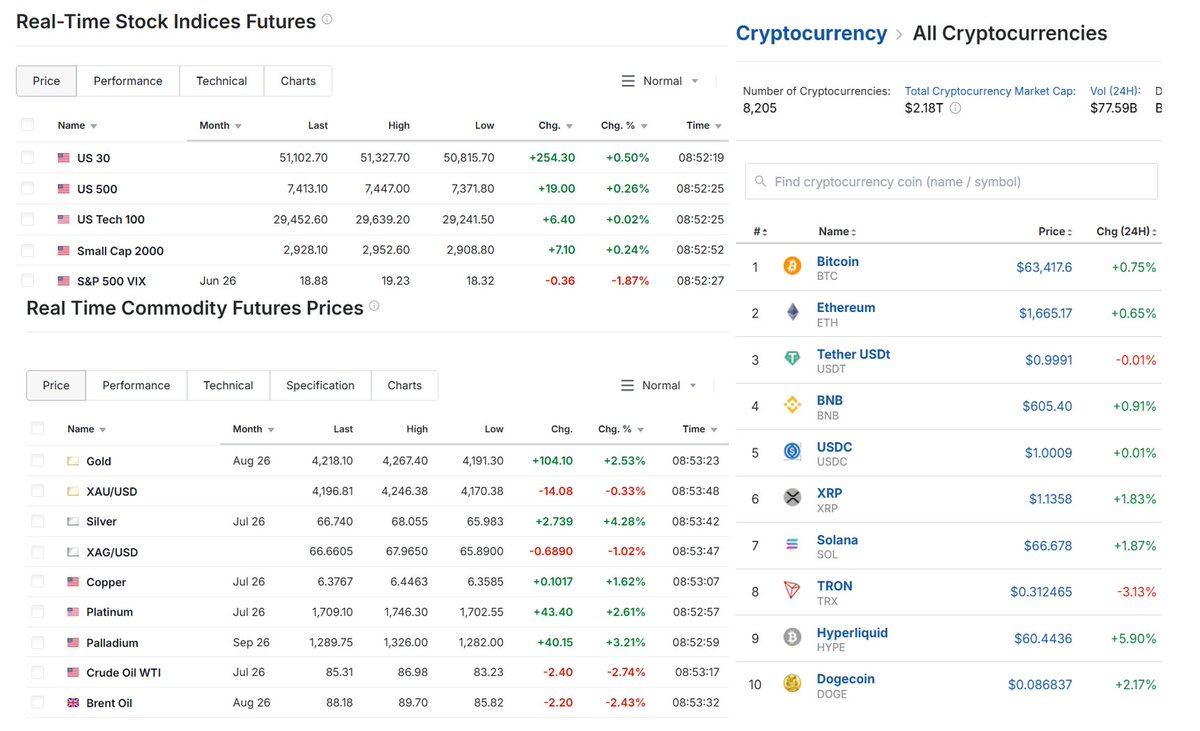Click the XRP coin icon
This screenshot has width=1200, height=731.
click(793, 498)
